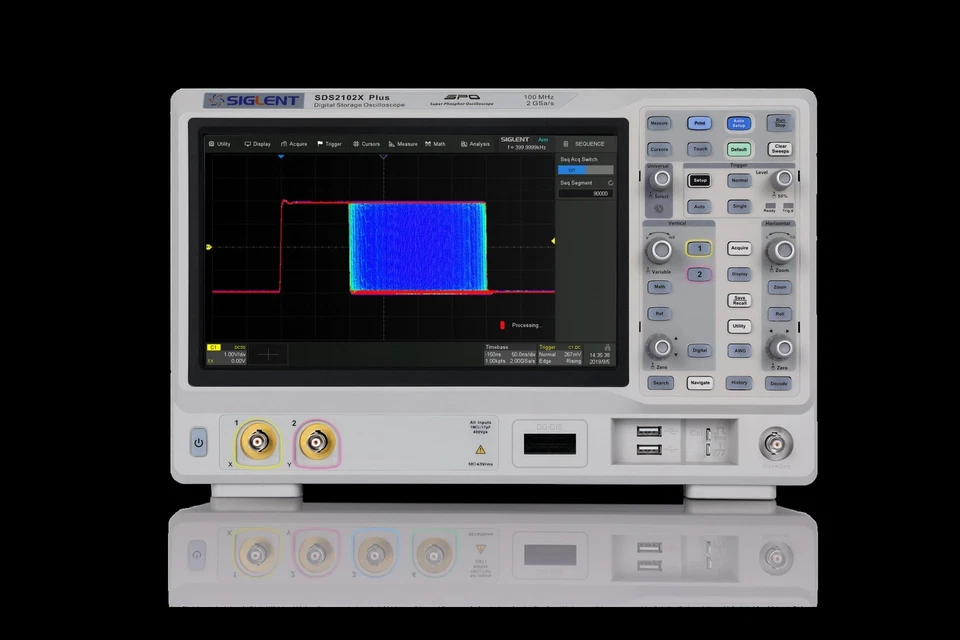Open the Acquire icon in the menu bar
Image resolution: width=960 pixels, height=640 pixels.
pyautogui.click(x=293, y=143)
